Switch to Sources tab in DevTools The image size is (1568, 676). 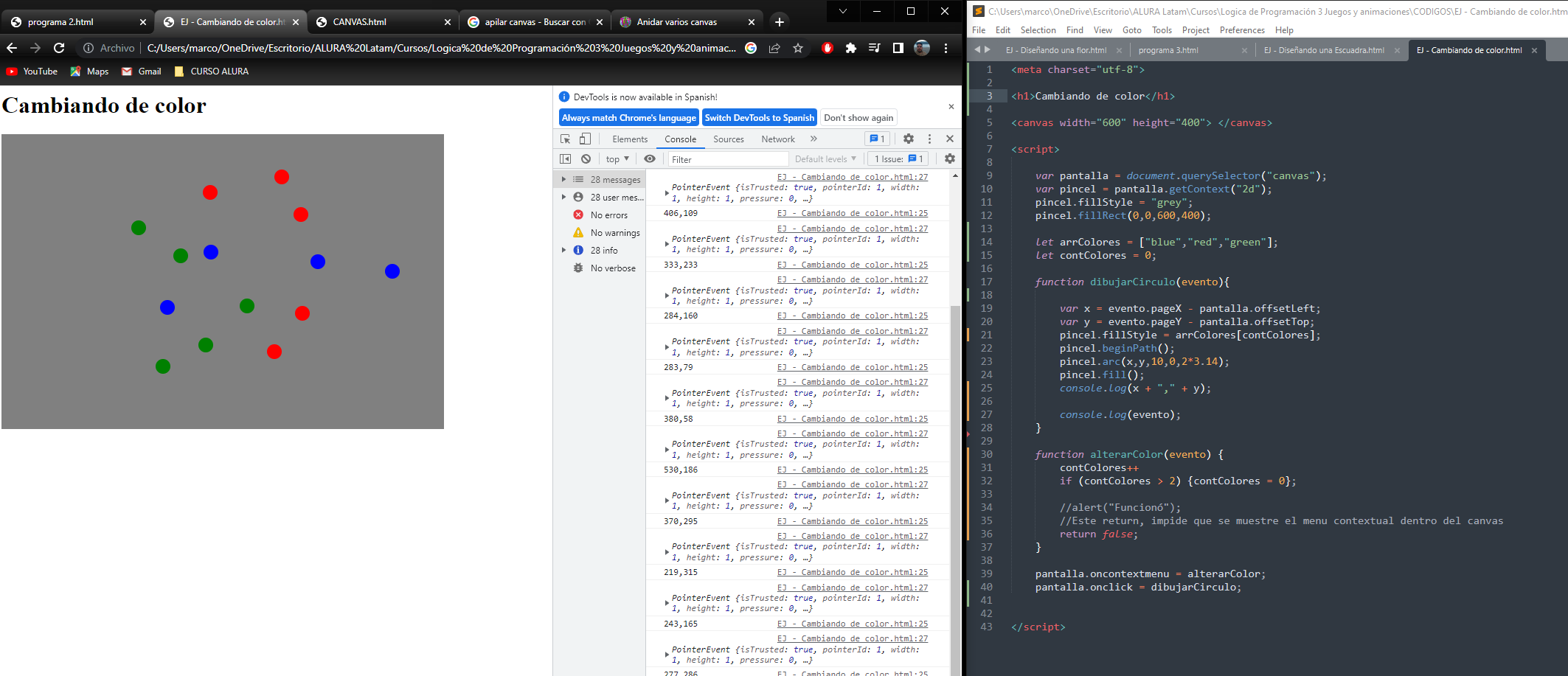[x=729, y=139]
